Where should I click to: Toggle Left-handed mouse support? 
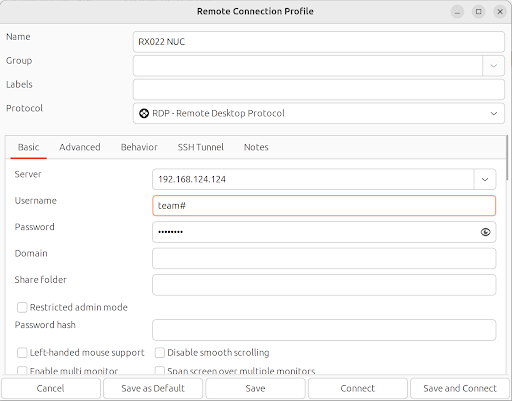pos(22,353)
